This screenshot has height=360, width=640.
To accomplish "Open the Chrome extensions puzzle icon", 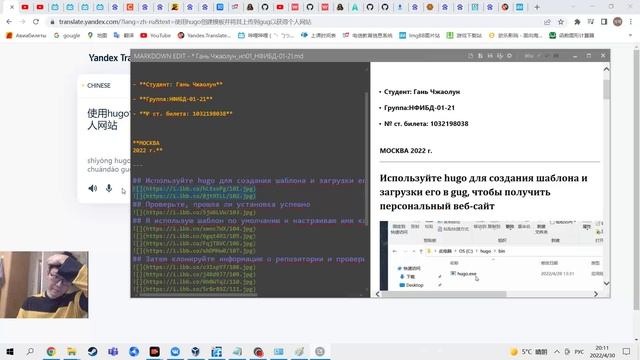I will click(x=577, y=22).
